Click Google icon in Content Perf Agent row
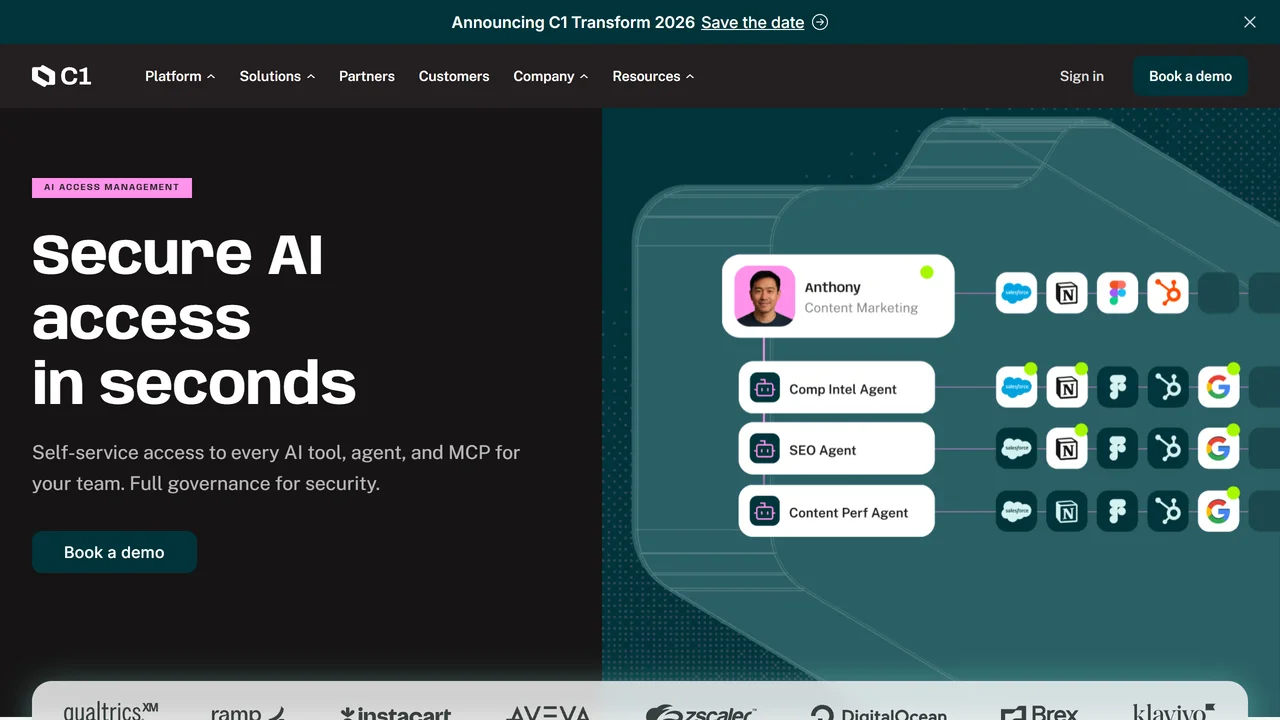This screenshot has width=1280, height=720. 1218,512
